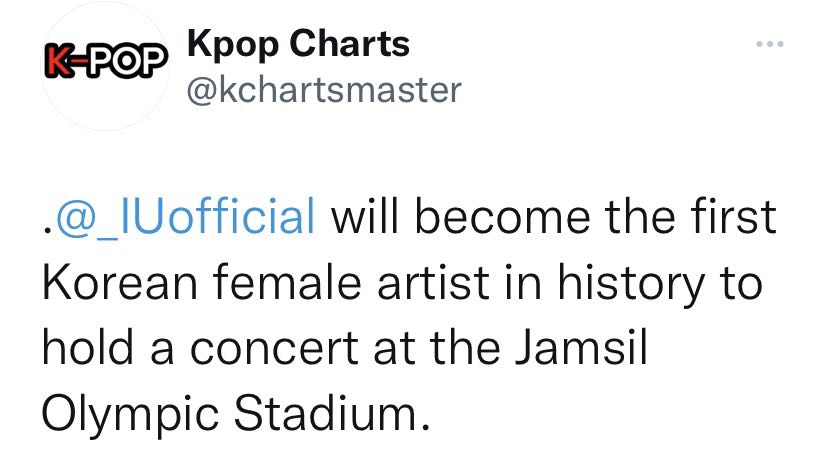Click the words 'Olympic Stadium.'
This screenshot has height=458, width=814.
click(x=236, y=415)
